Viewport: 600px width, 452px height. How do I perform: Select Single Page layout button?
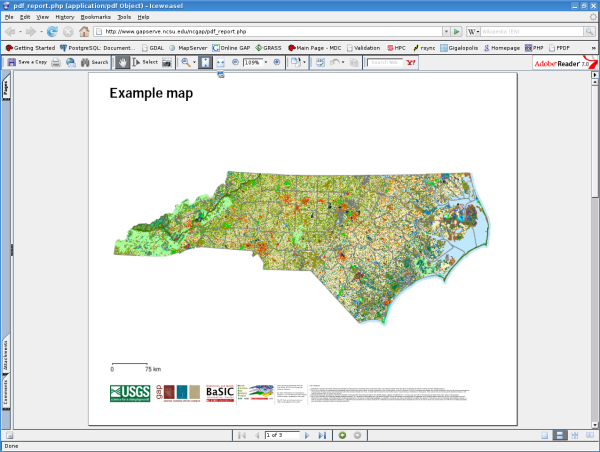click(x=544, y=436)
